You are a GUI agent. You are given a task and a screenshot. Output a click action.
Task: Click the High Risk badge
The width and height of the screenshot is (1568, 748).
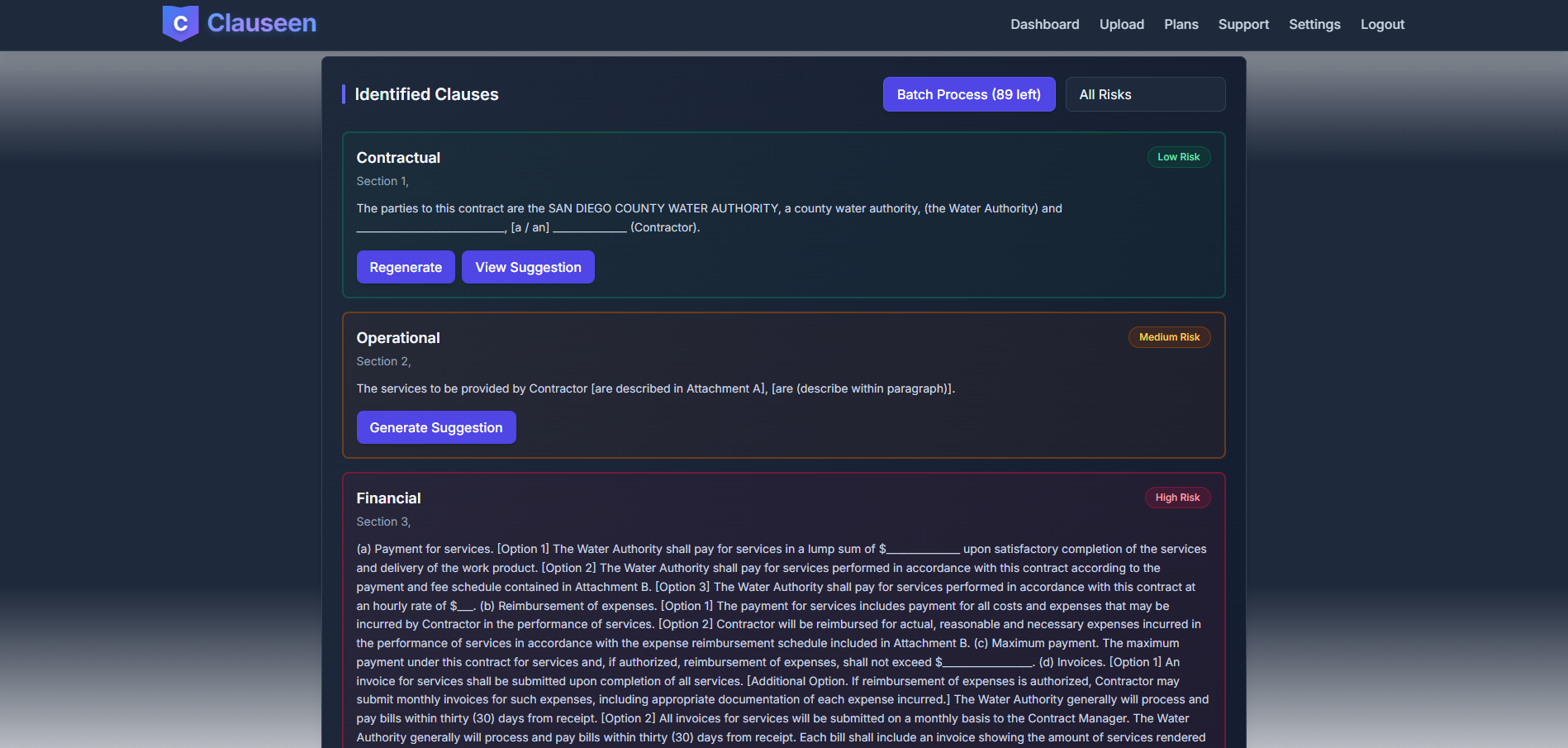click(x=1176, y=497)
